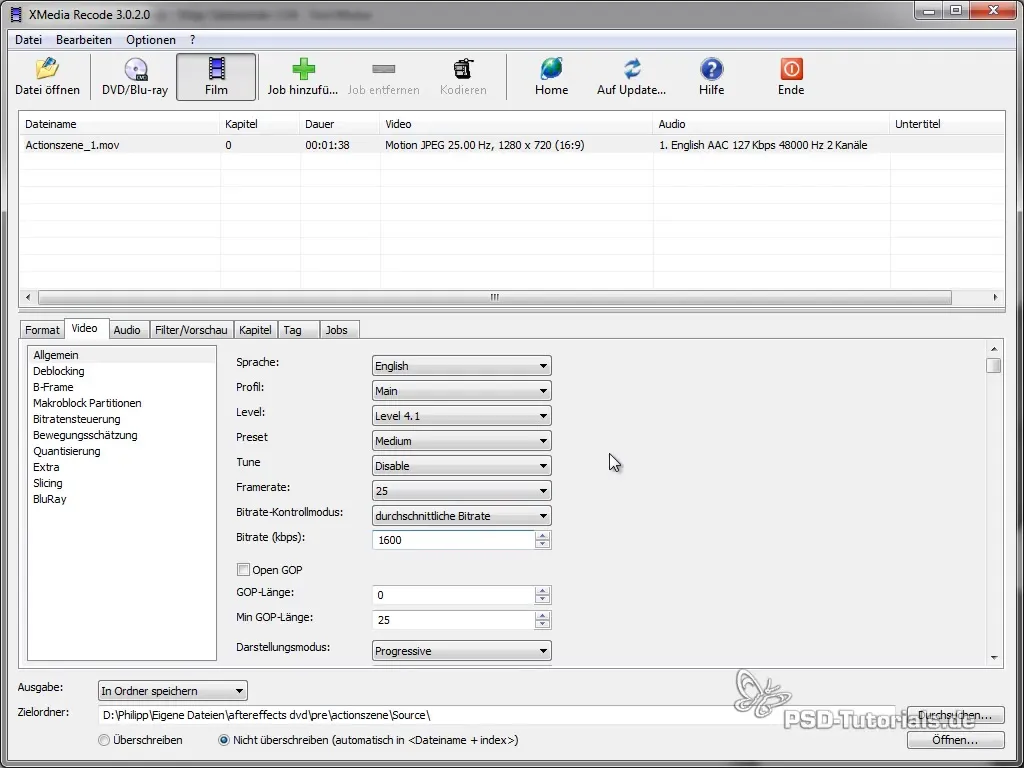Select the Film toolbar button
Image resolution: width=1024 pixels, height=768 pixels.
pyautogui.click(x=216, y=77)
